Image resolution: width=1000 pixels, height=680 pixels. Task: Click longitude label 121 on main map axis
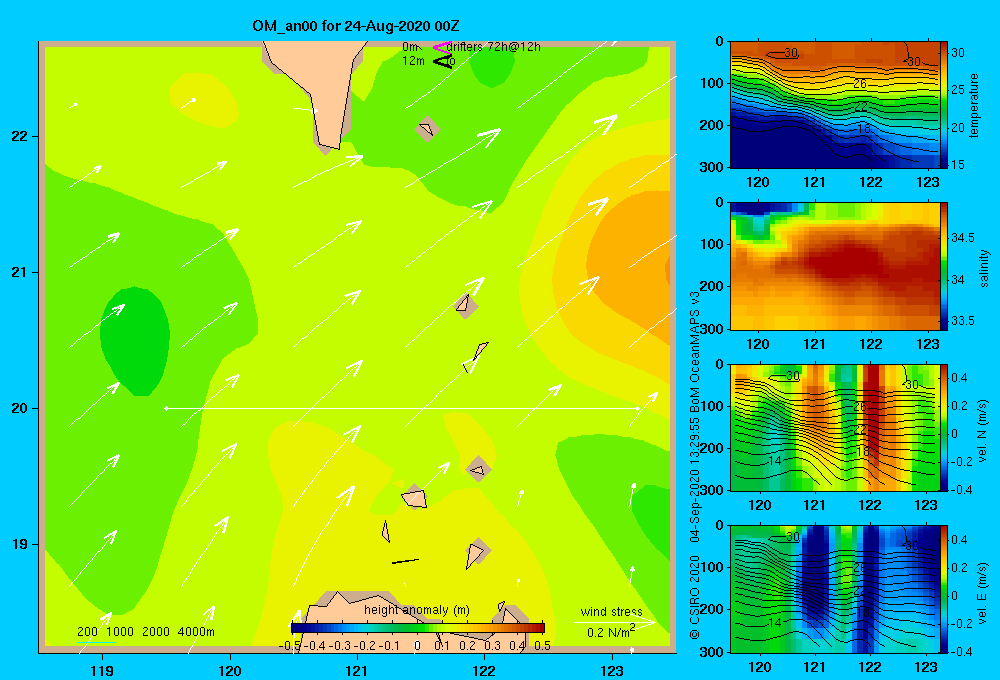[x=357, y=670]
